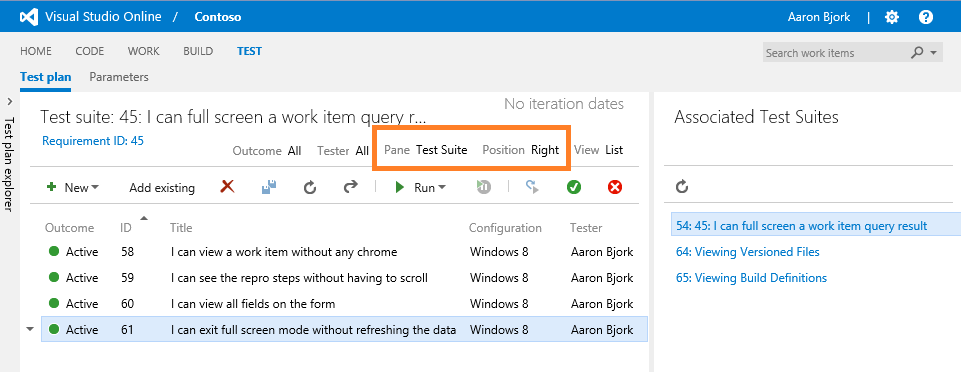The height and width of the screenshot is (372, 961).
Task: Click the Search work items field
Action: [x=836, y=53]
